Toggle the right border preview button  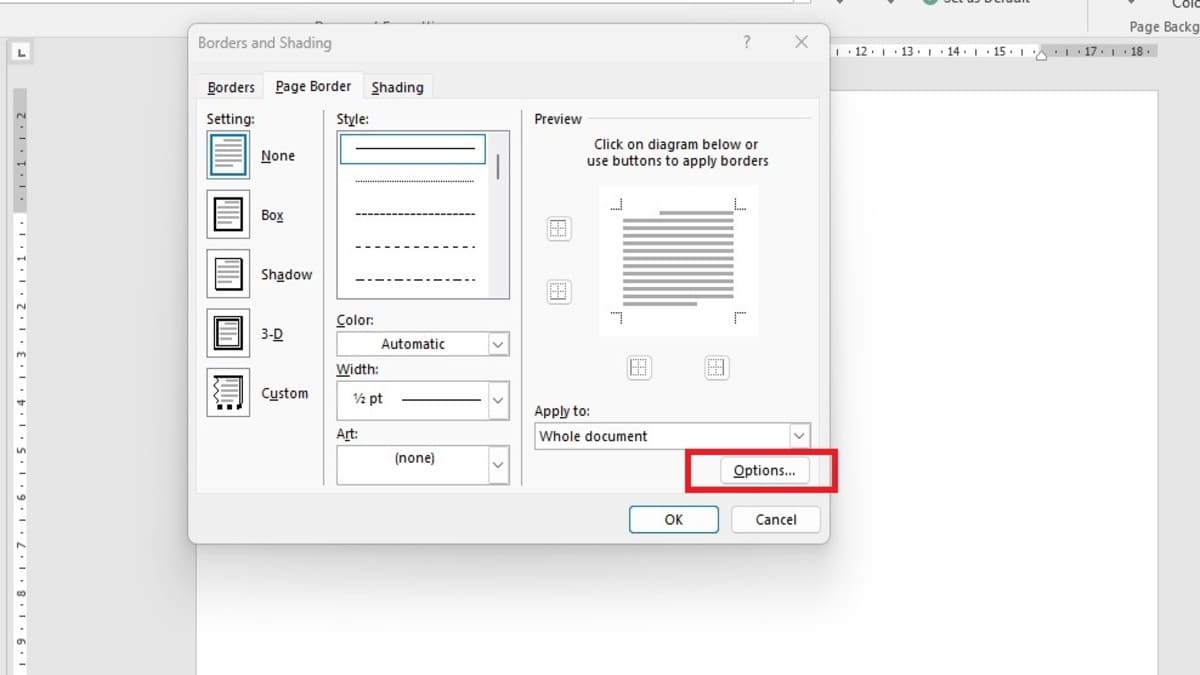pos(716,367)
